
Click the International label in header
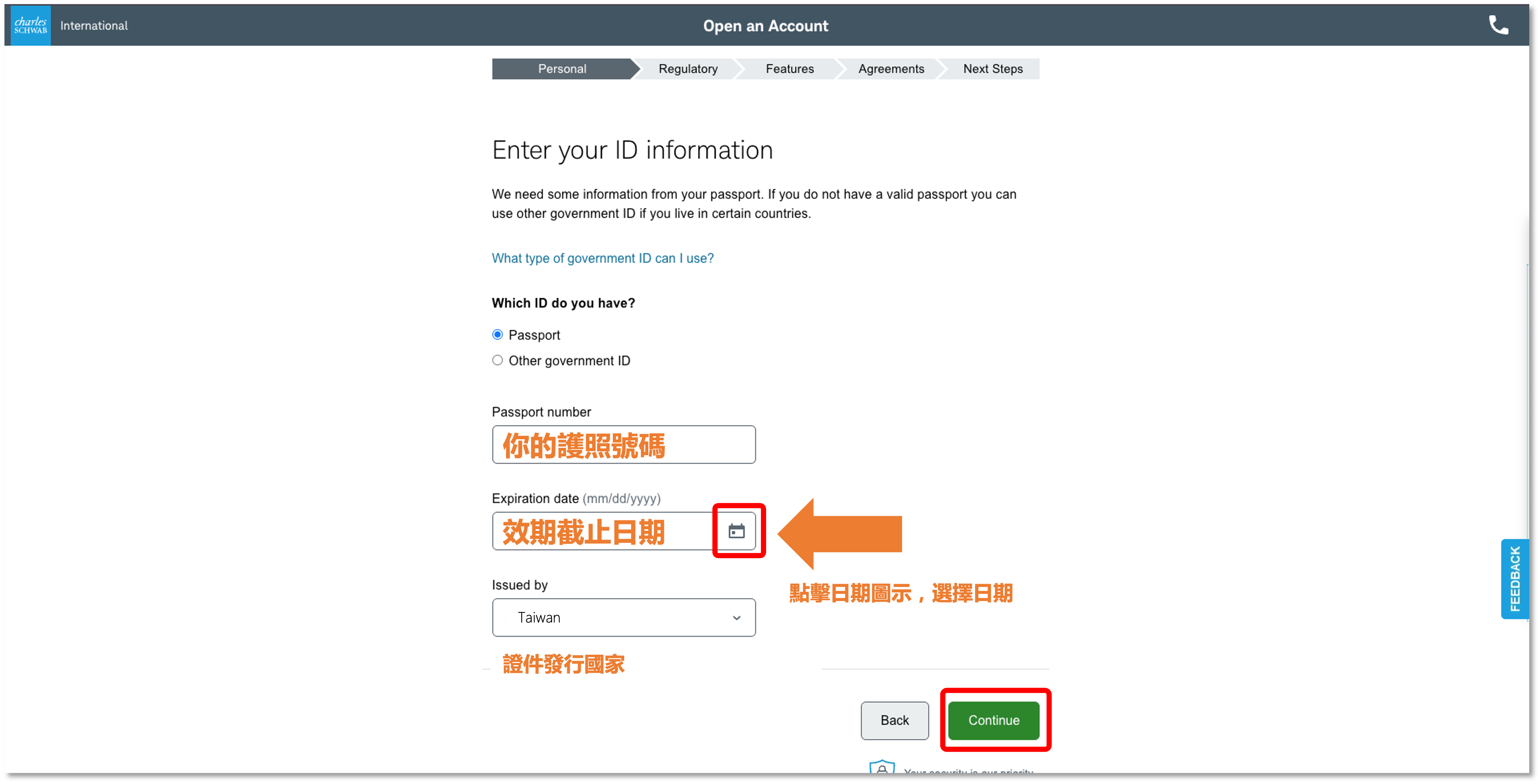click(94, 26)
